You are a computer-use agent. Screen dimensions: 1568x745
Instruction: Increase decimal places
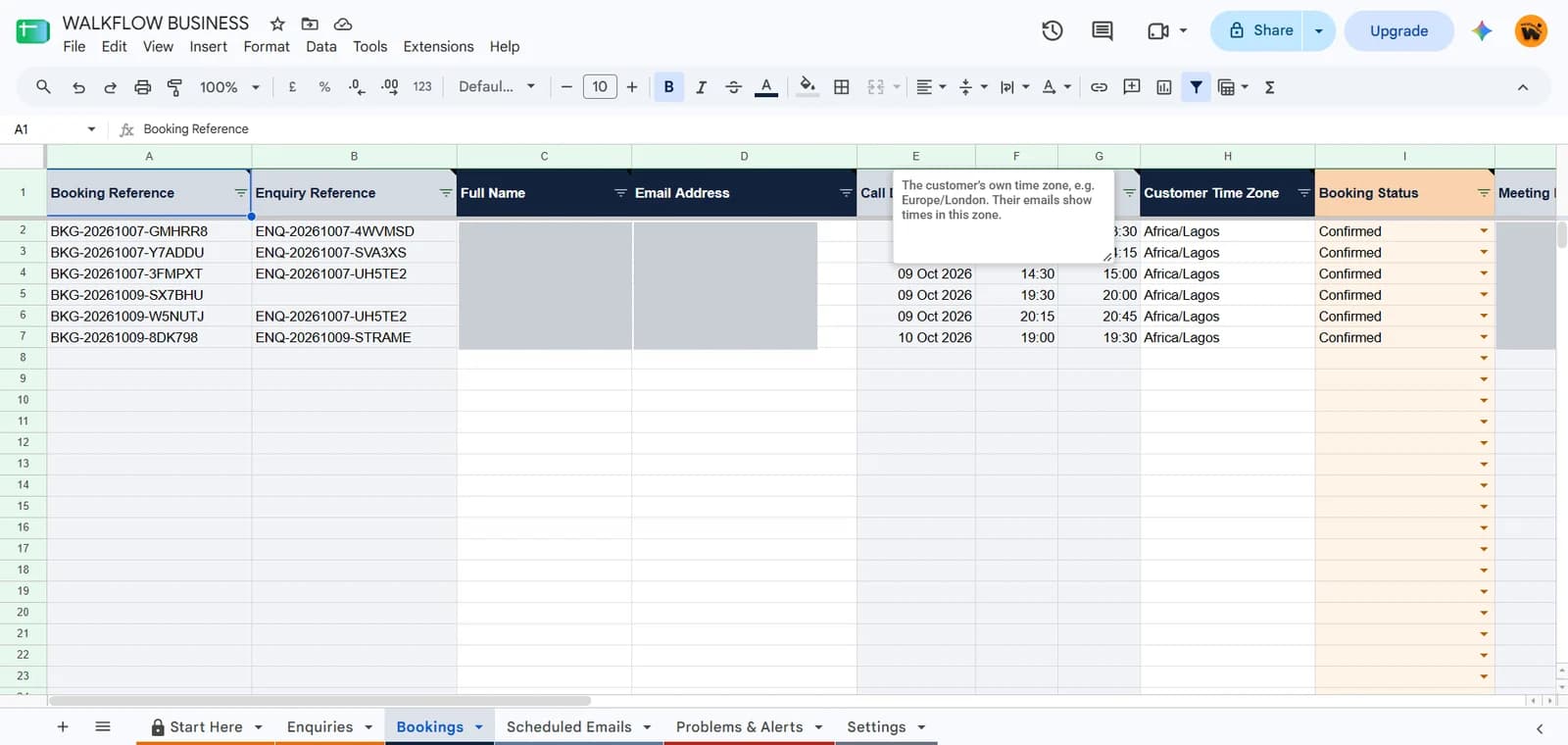[x=389, y=87]
